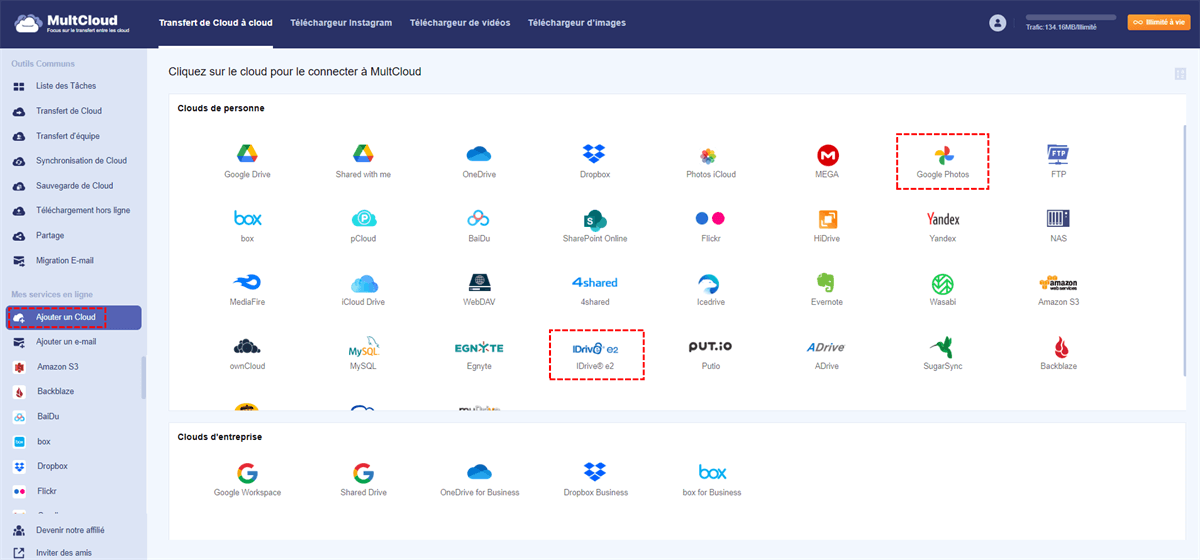The height and width of the screenshot is (560, 1200).
Task: Choose box for Business
Action: pos(712,479)
